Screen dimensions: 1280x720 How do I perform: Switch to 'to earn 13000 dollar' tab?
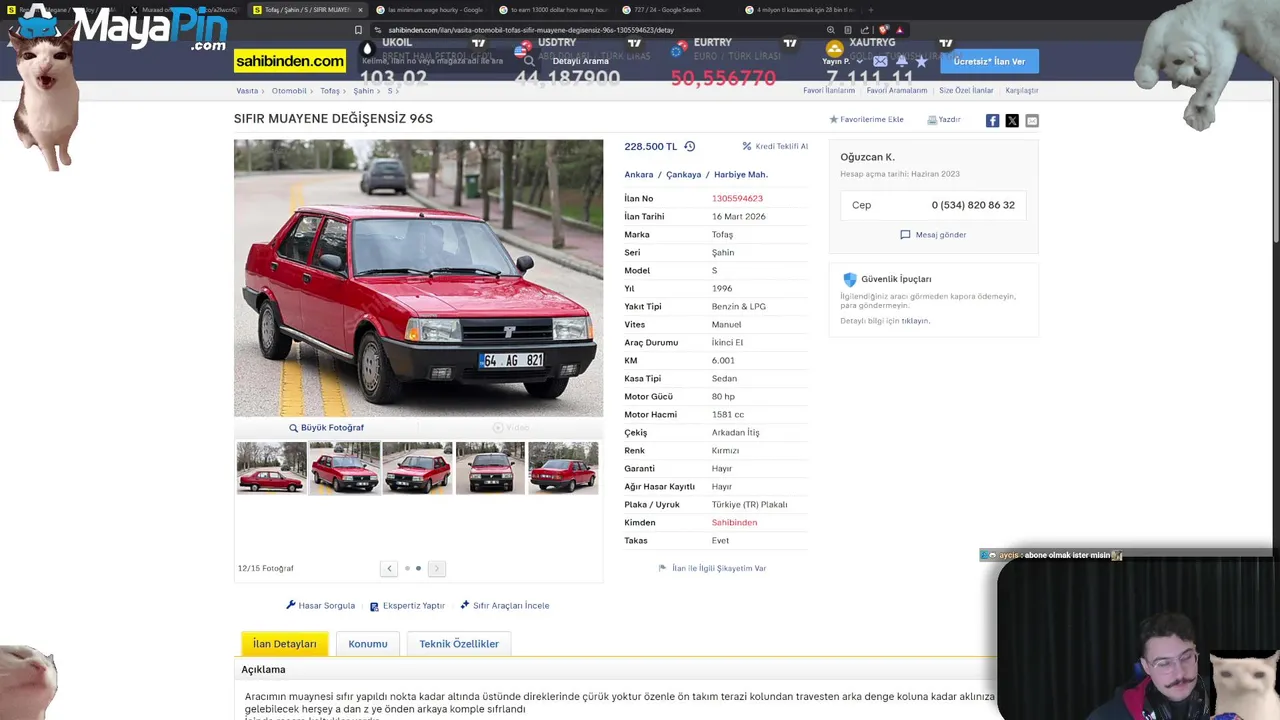(x=553, y=10)
